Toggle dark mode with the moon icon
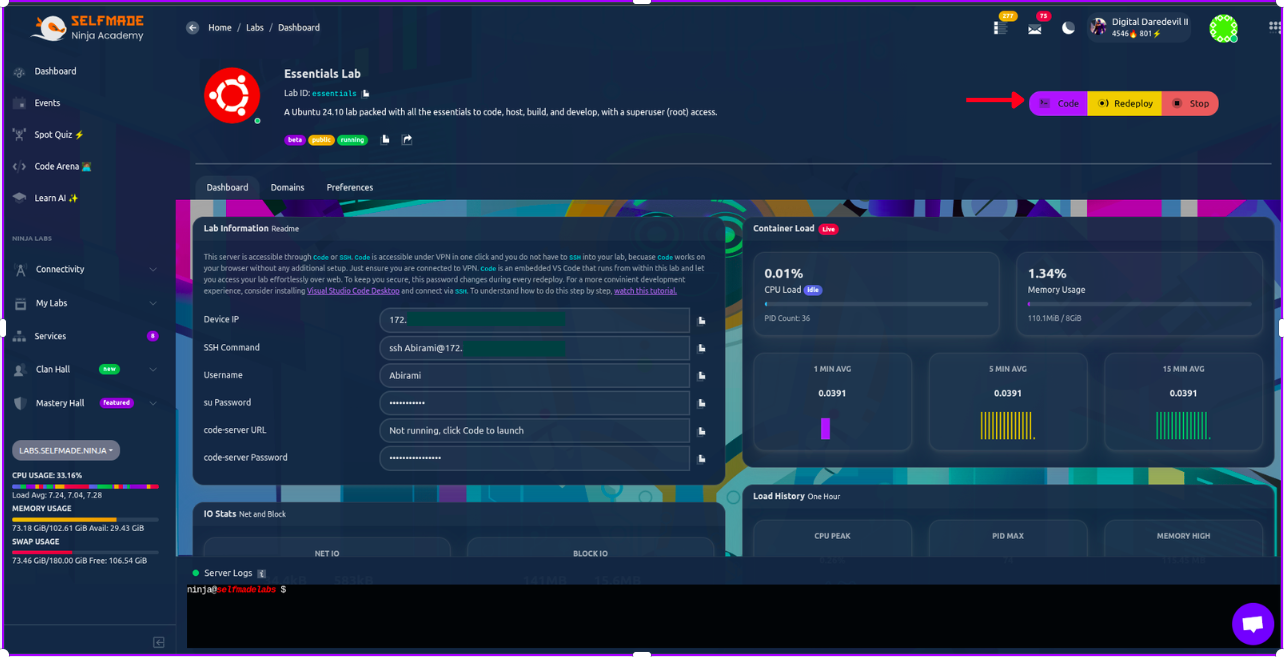Screen dimensions: 1284x657 click(x=1068, y=28)
